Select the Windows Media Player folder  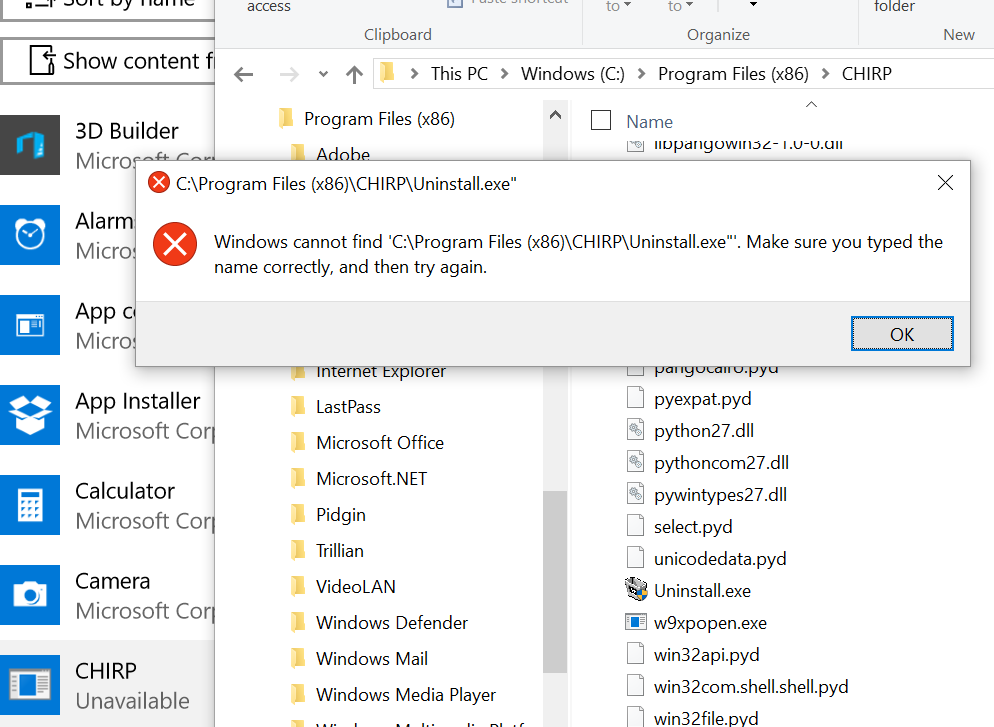[406, 695]
